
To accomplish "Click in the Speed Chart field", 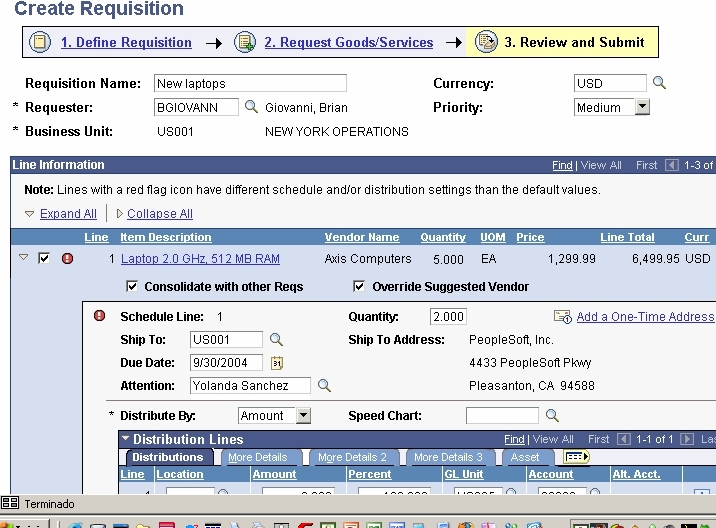I will tap(502, 415).
